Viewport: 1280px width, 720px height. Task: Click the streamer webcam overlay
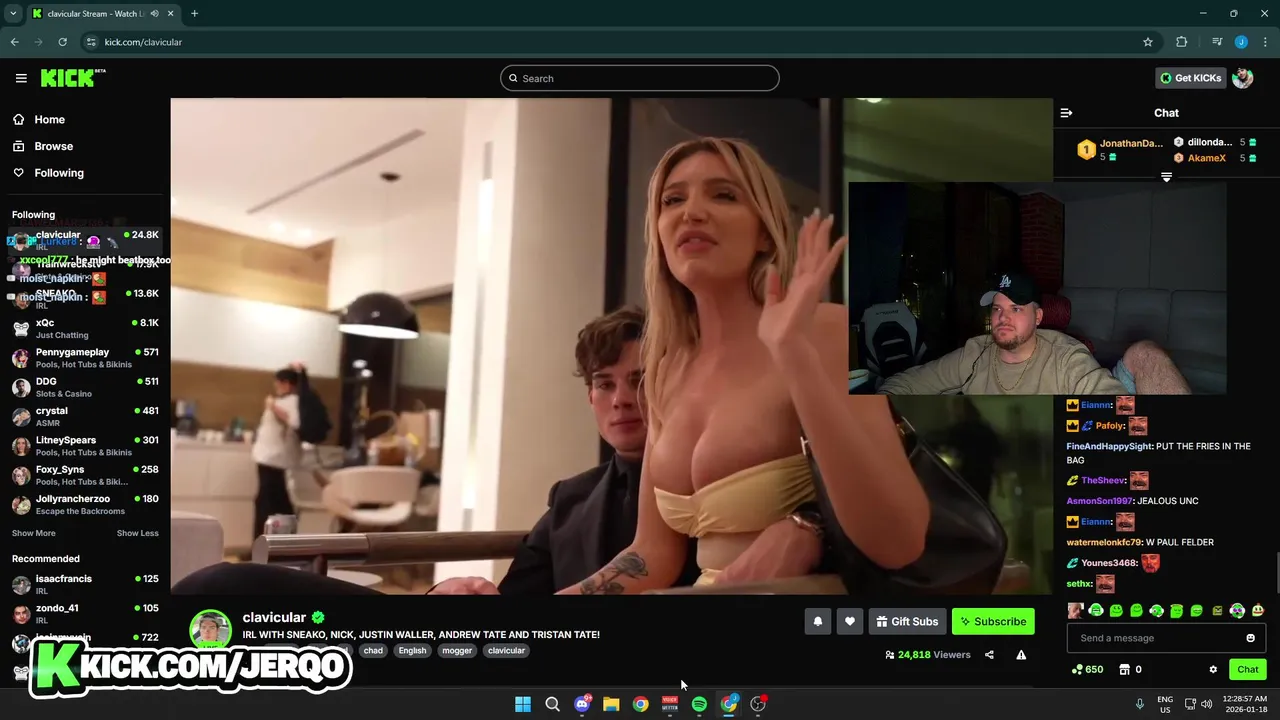tap(1037, 288)
